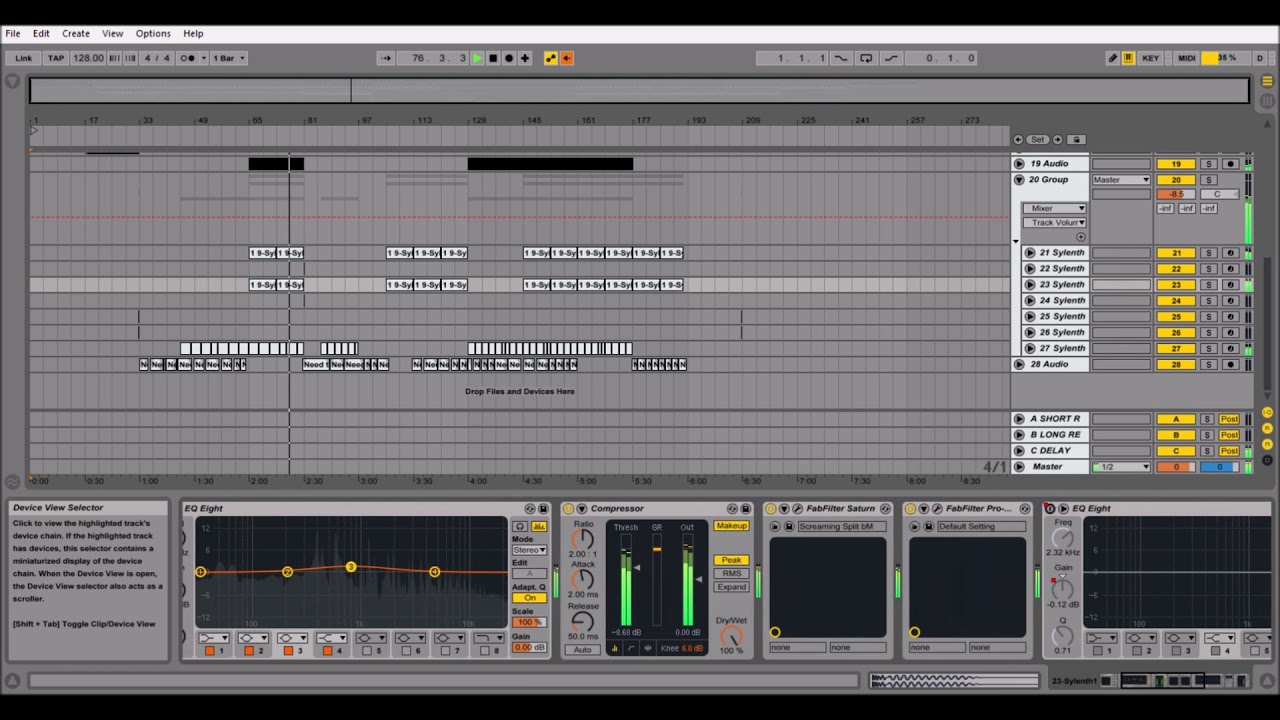Solo the 19 Audio track

(x=1208, y=164)
